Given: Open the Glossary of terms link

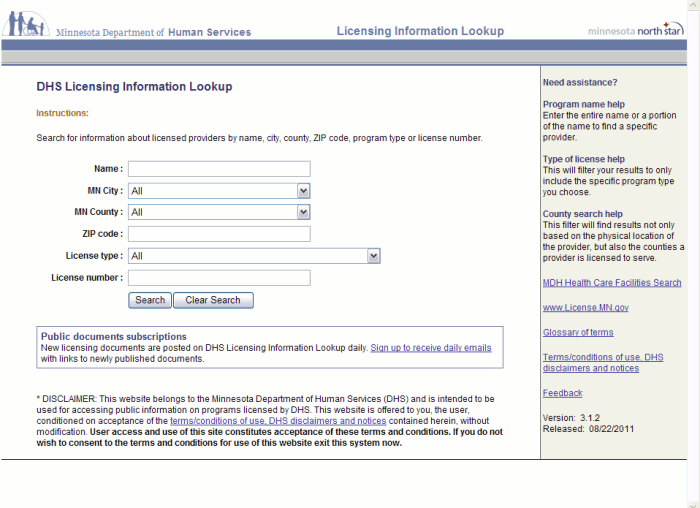Looking at the screenshot, I should [578, 333].
